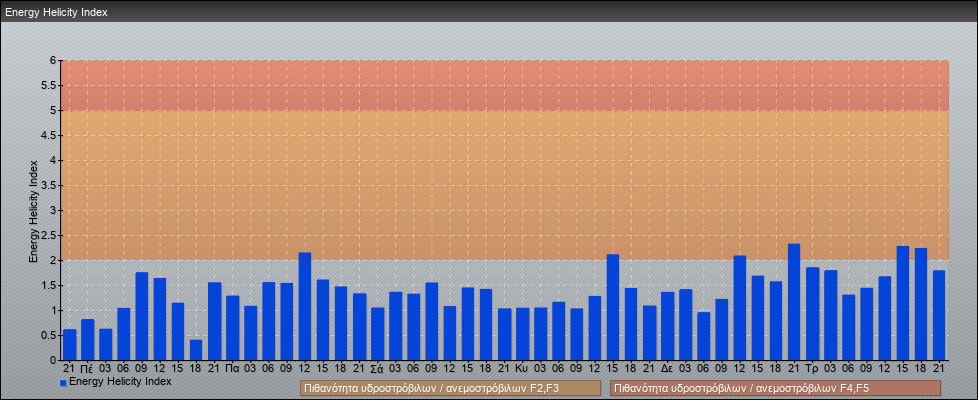Click the bar above the Δε label

[x=667, y=326]
